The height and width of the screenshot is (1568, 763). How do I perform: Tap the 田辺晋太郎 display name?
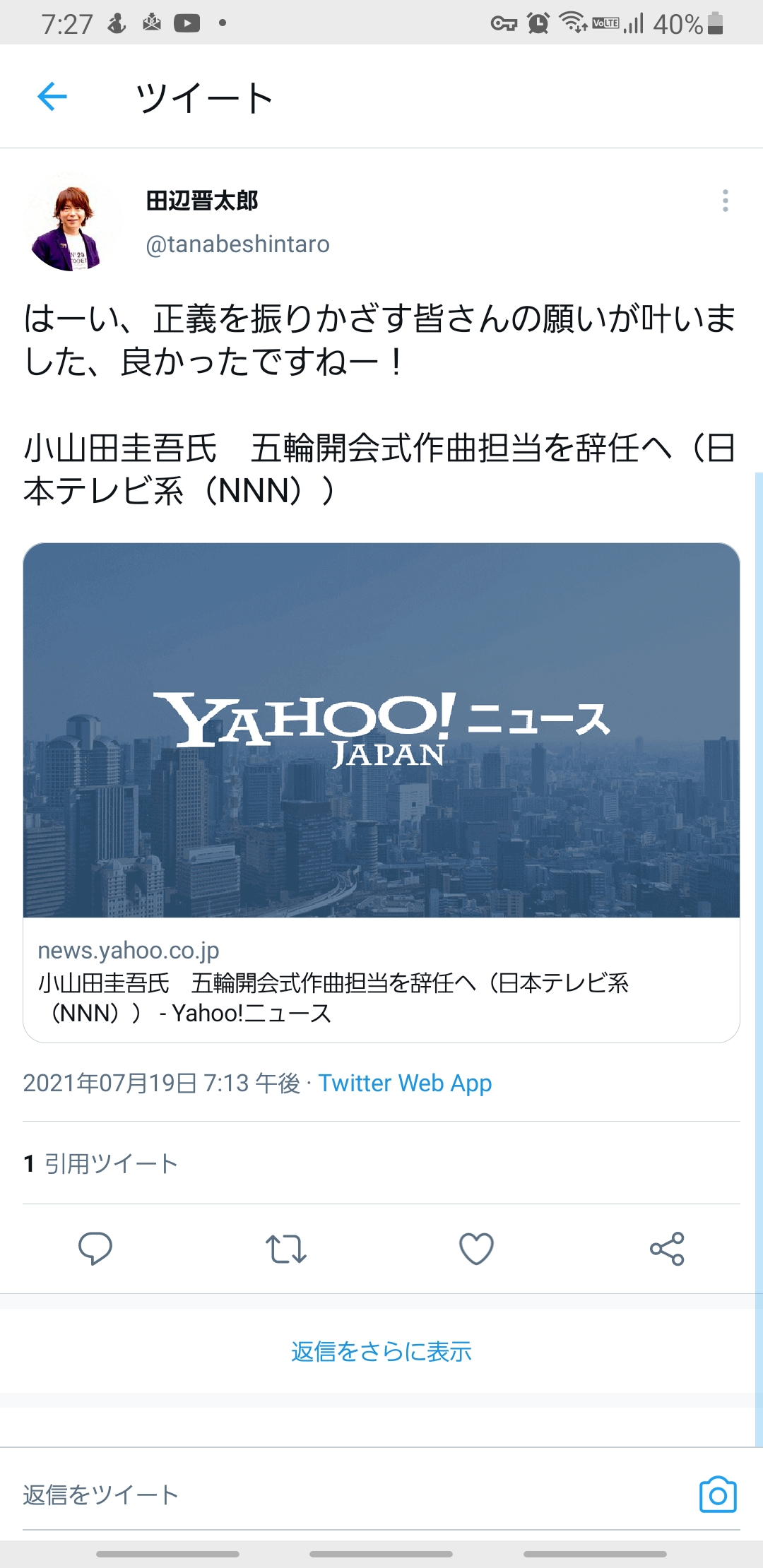tap(202, 201)
